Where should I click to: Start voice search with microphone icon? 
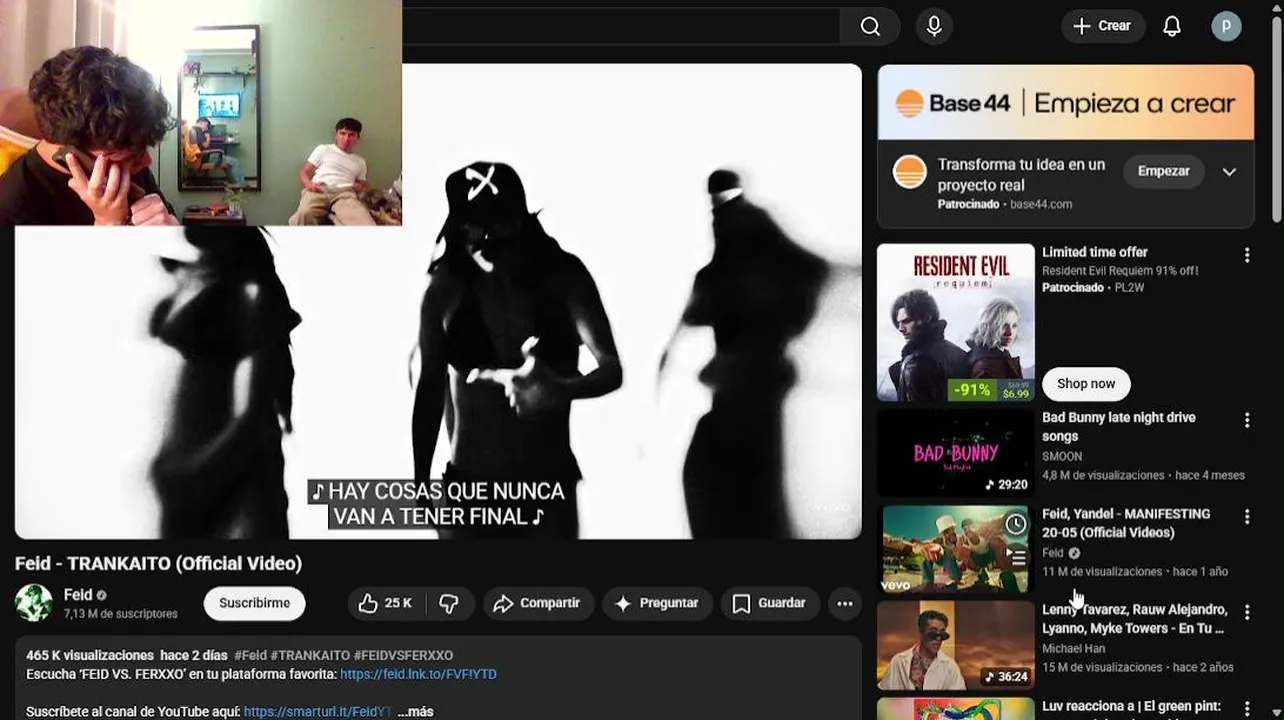tap(934, 26)
